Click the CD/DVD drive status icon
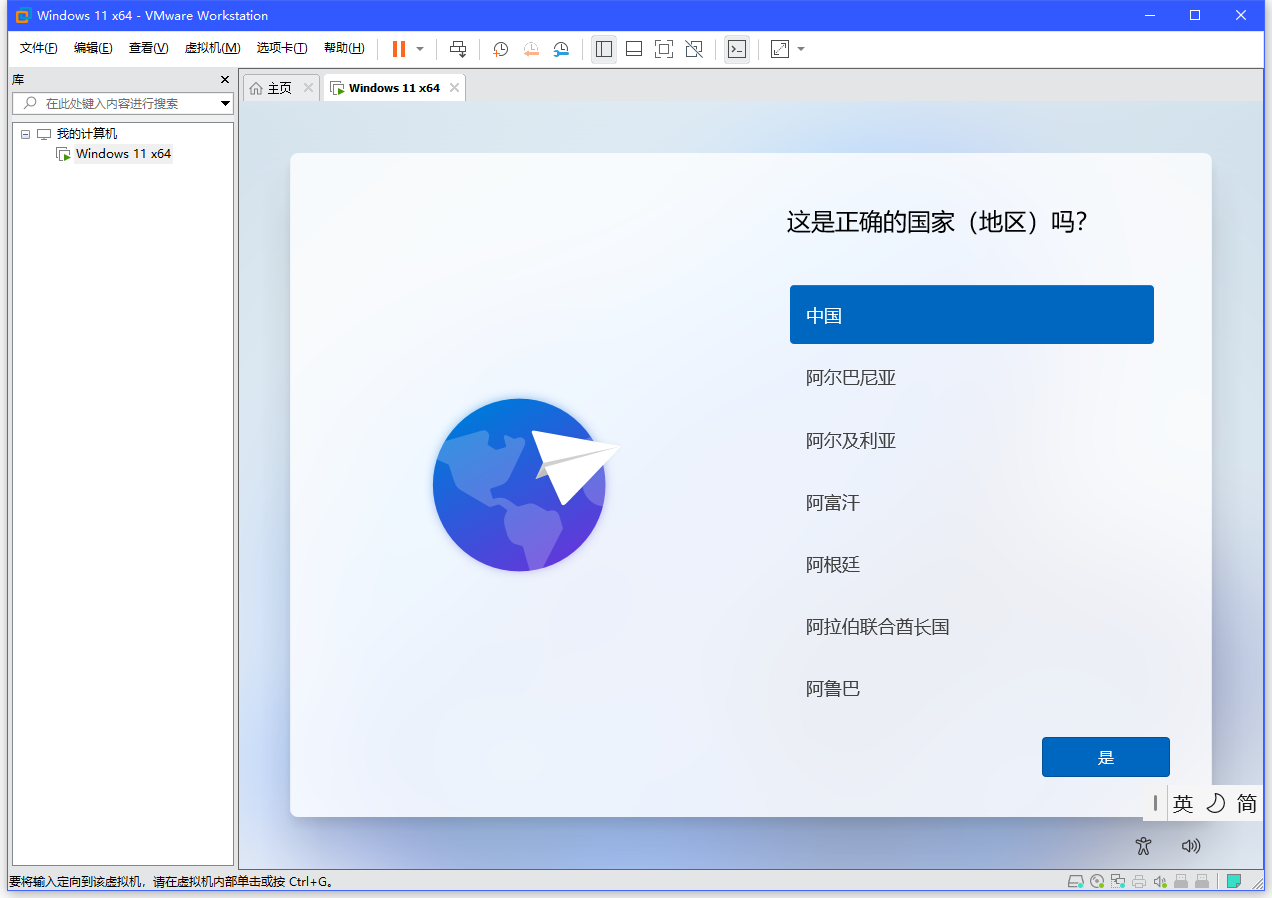Viewport: 1272px width, 898px height. pos(1097,882)
